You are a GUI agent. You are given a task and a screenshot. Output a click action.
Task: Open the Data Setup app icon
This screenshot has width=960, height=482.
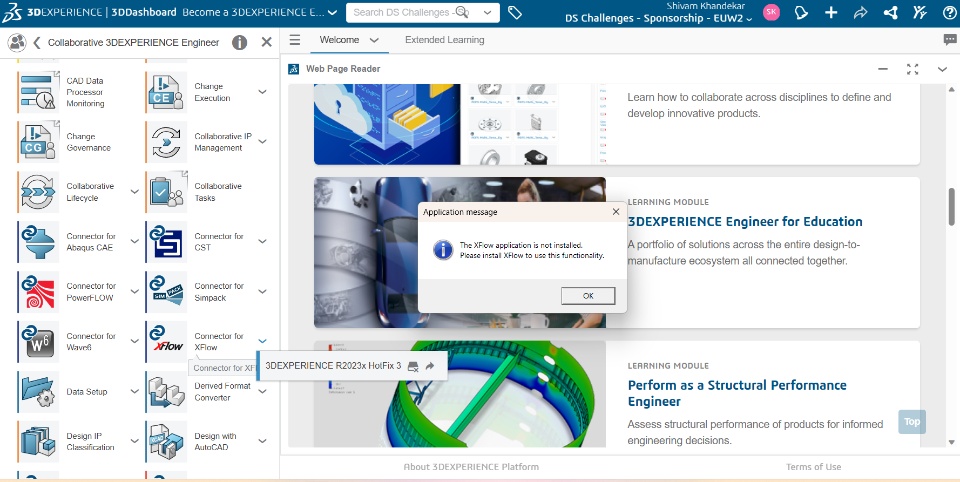tap(39, 391)
